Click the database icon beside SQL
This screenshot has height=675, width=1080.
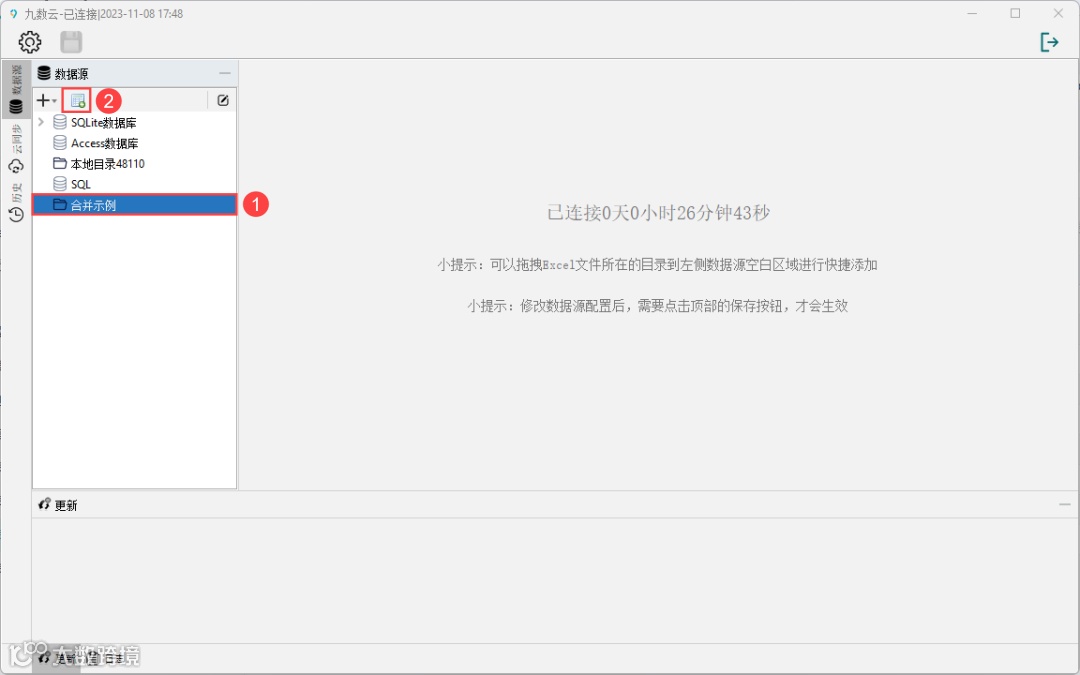(x=60, y=183)
